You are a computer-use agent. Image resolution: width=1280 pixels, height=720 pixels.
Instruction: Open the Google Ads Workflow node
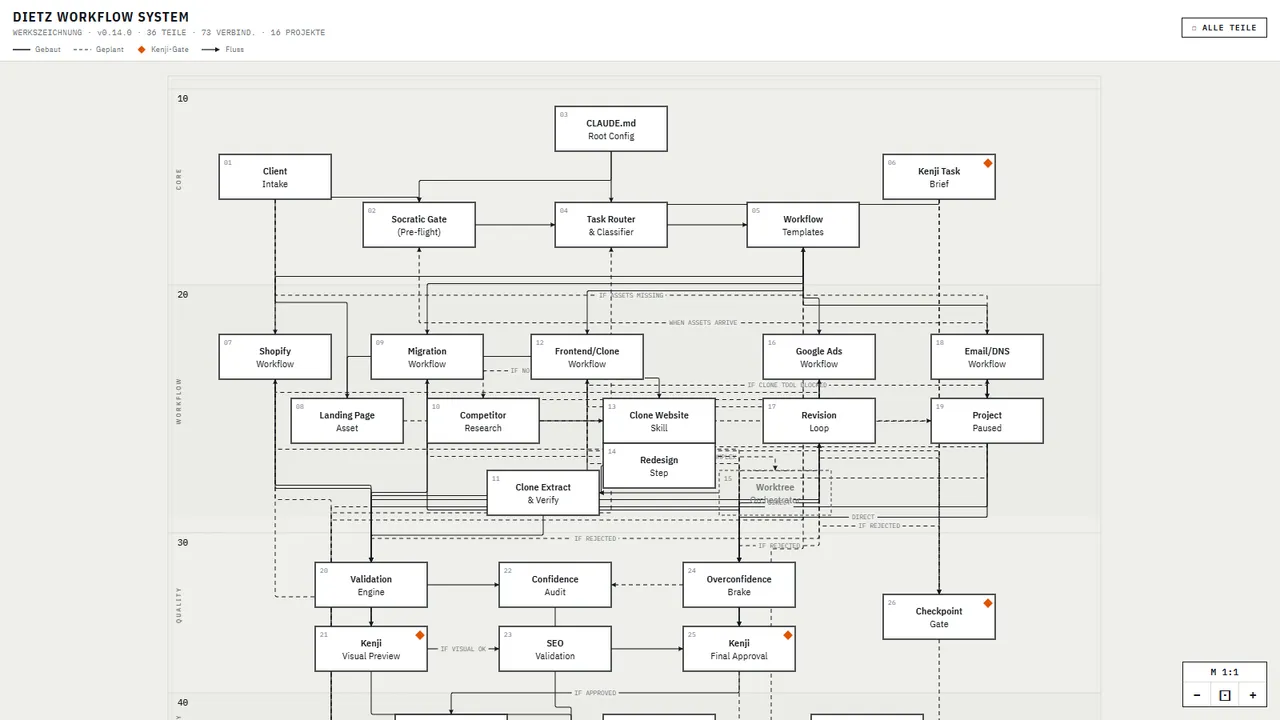(819, 357)
